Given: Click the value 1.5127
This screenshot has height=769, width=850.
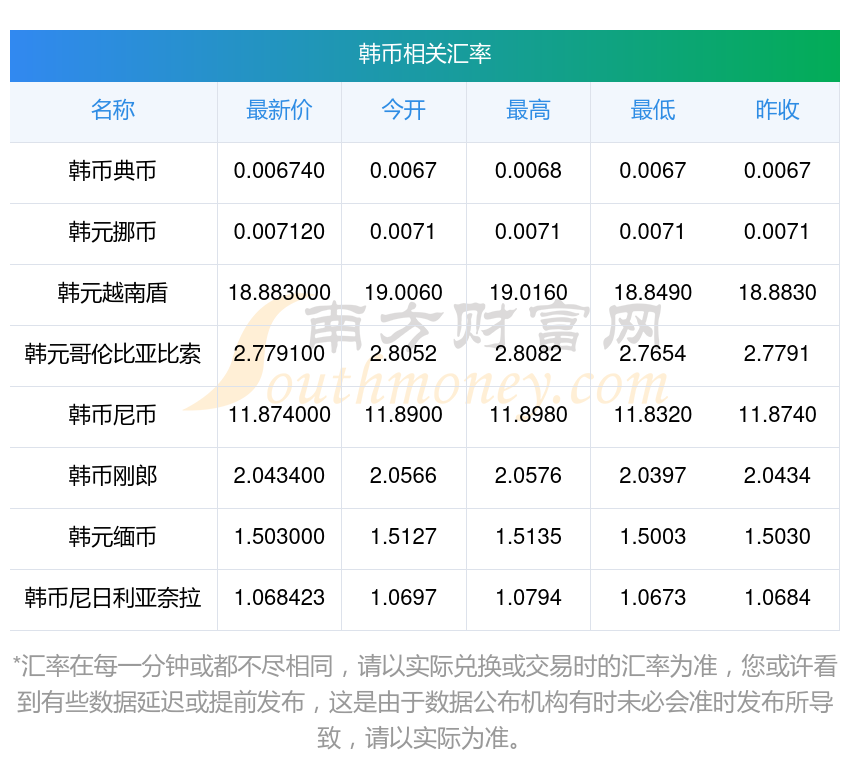Looking at the screenshot, I should (x=403, y=537).
